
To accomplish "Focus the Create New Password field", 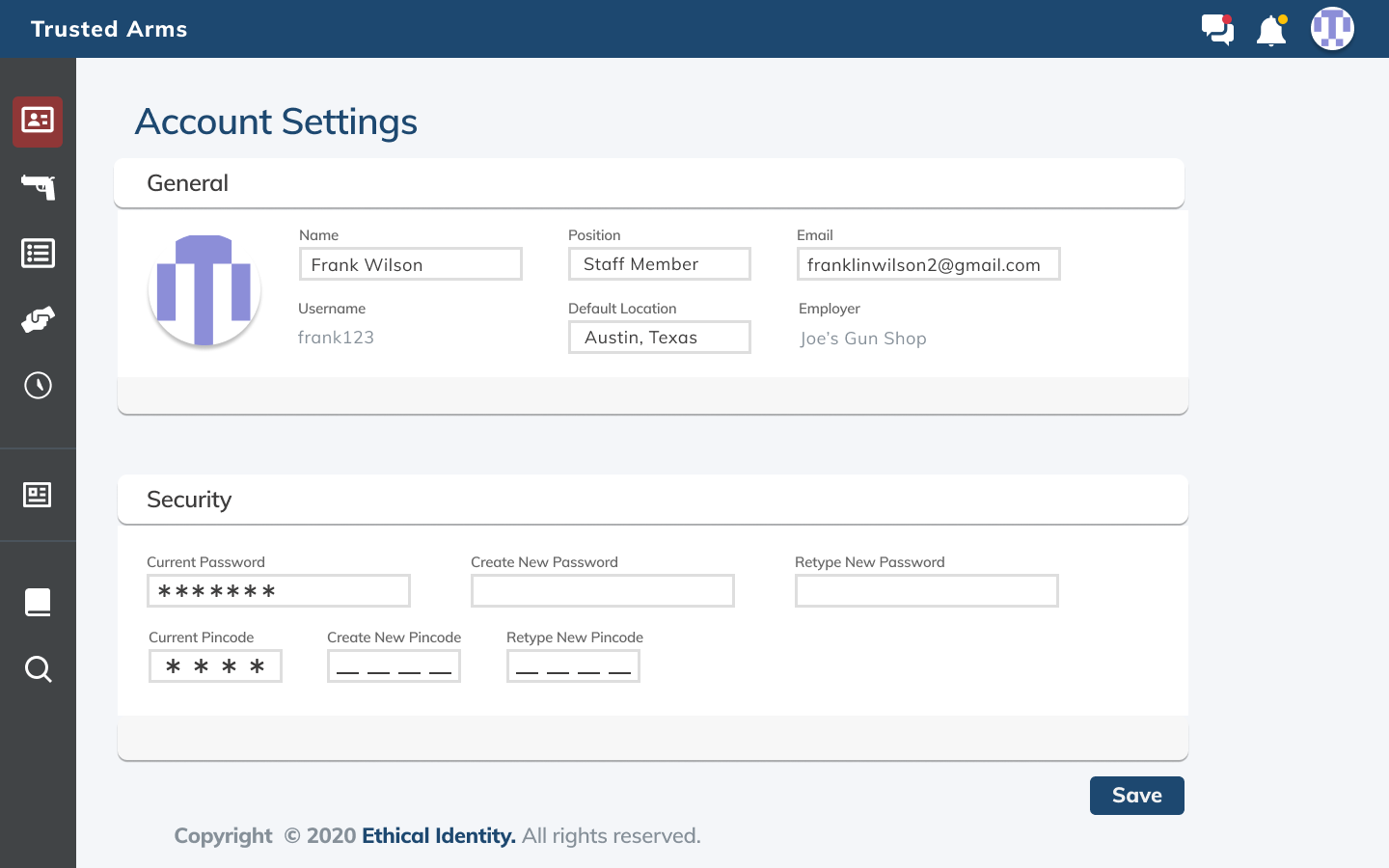I will (603, 591).
